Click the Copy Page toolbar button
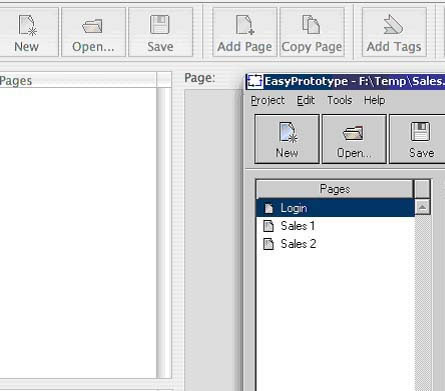 click(x=312, y=32)
